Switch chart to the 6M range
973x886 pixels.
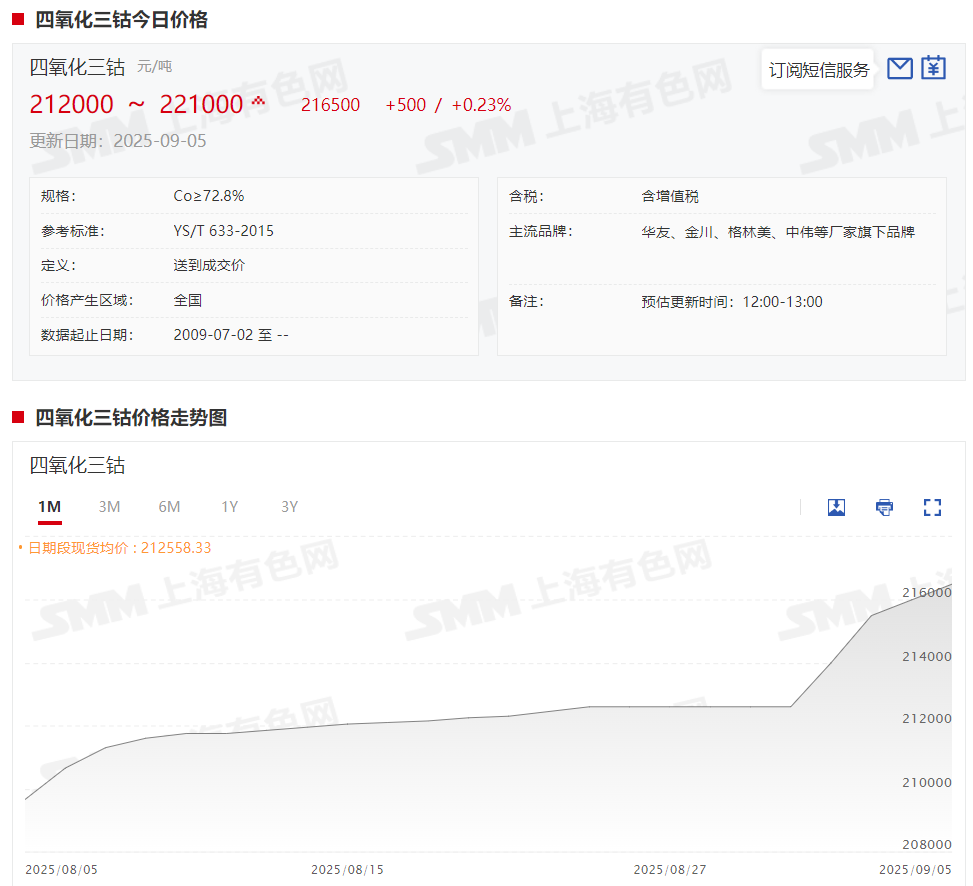(169, 507)
